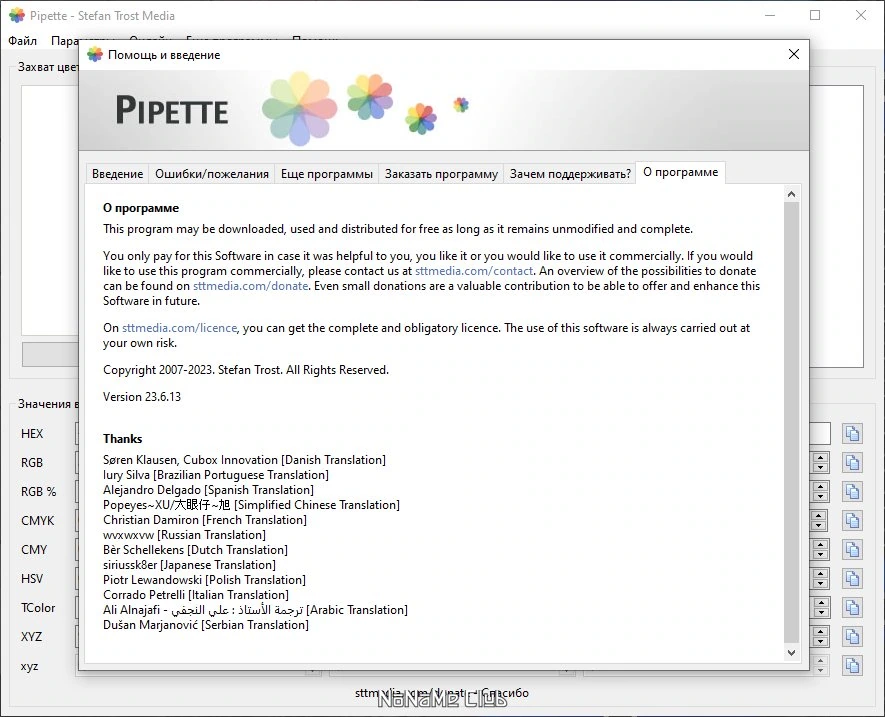Screen dimensions: 885x717
Task: Open the Ошибки/пожелания tab
Action: (x=212, y=174)
